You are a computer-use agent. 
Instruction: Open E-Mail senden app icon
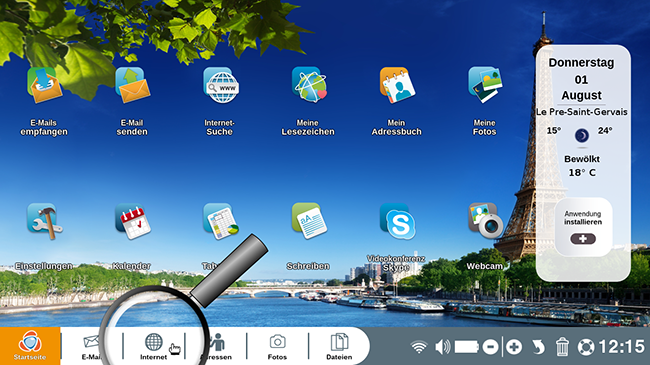(x=133, y=85)
